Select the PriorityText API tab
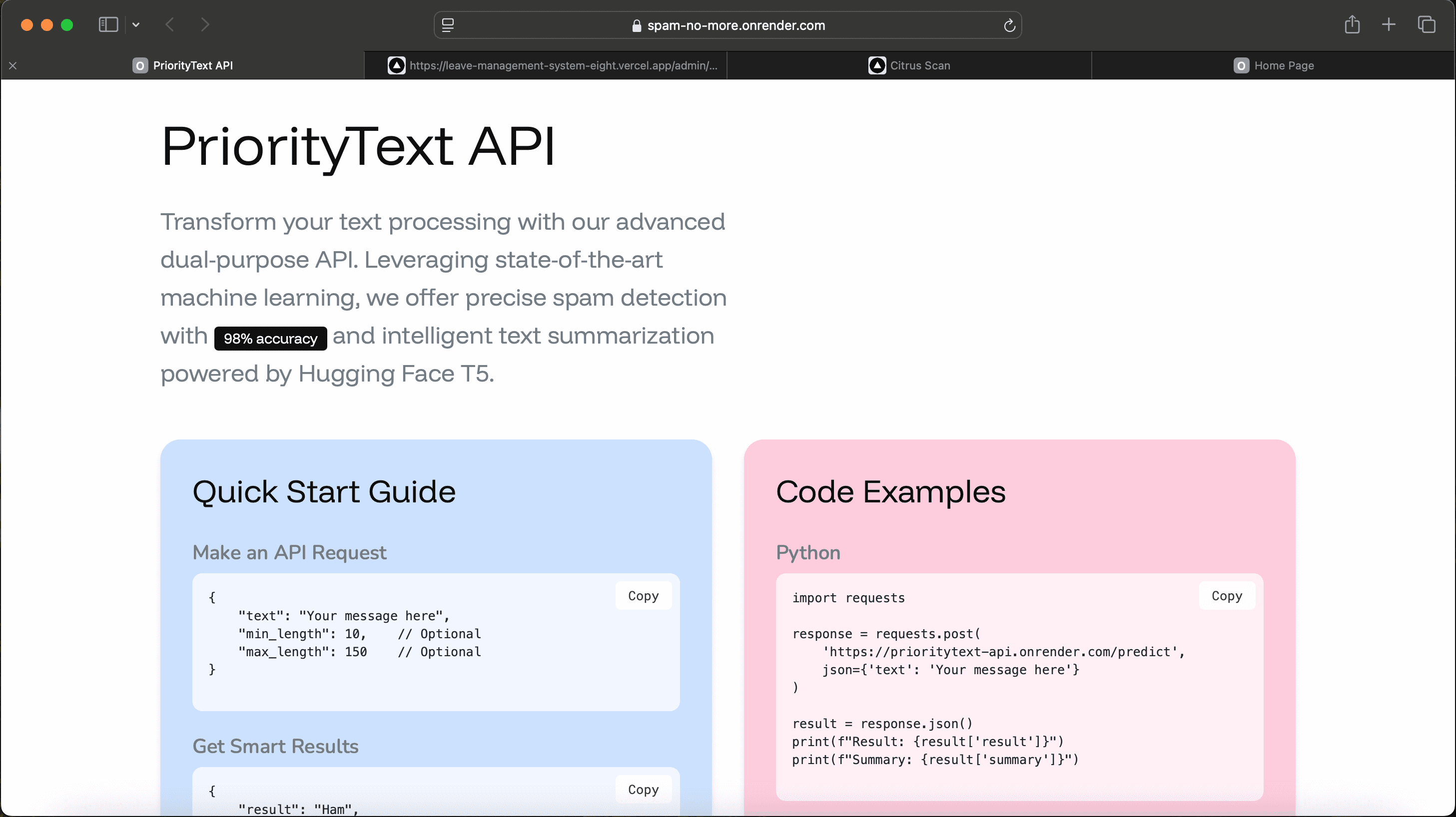 pos(182,65)
